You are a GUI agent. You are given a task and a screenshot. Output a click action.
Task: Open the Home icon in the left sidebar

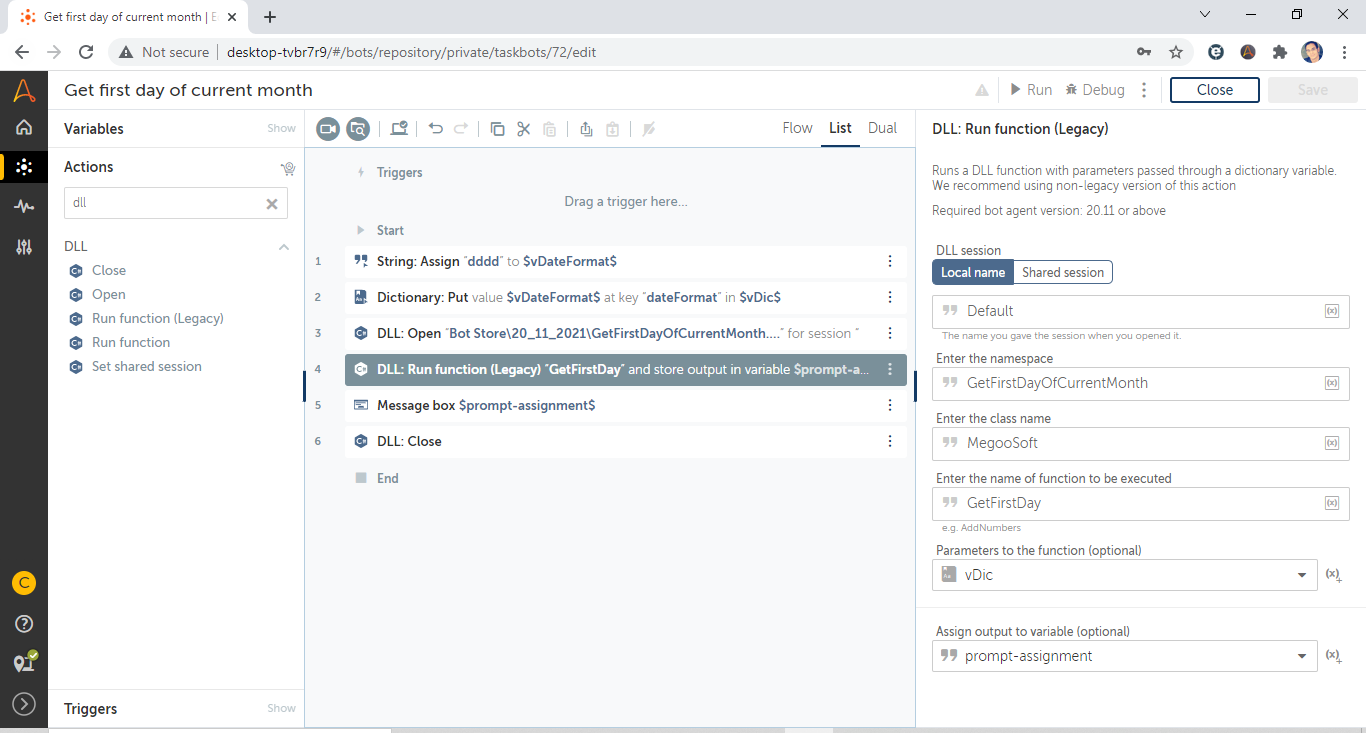(x=24, y=127)
